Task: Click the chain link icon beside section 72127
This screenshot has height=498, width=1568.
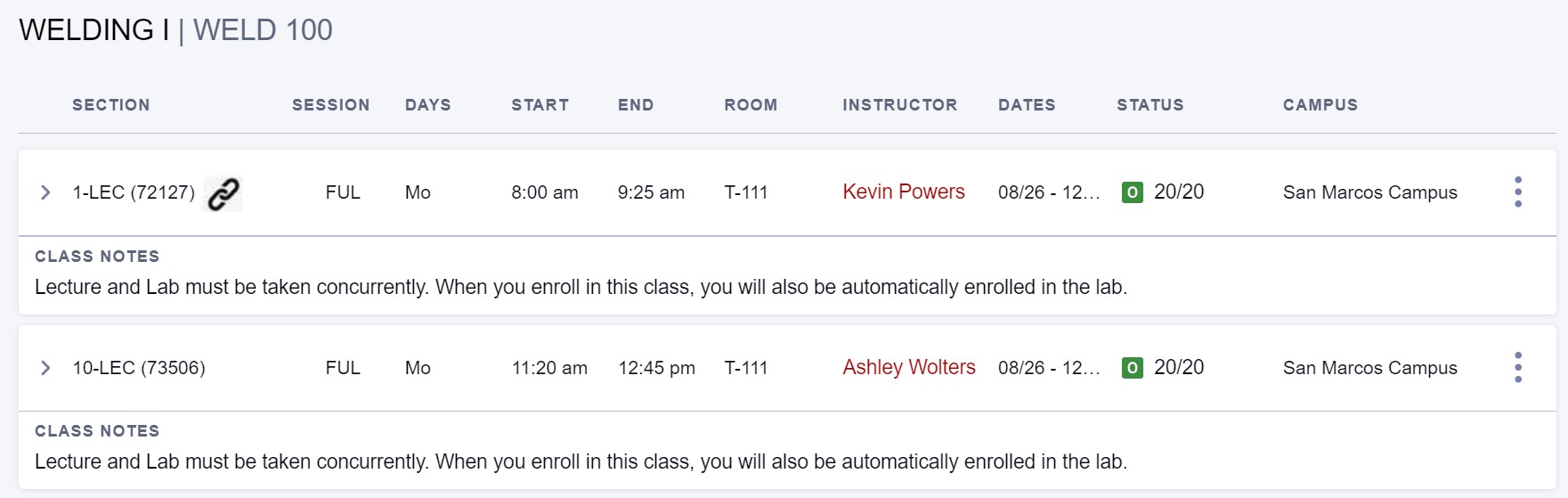Action: [223, 193]
